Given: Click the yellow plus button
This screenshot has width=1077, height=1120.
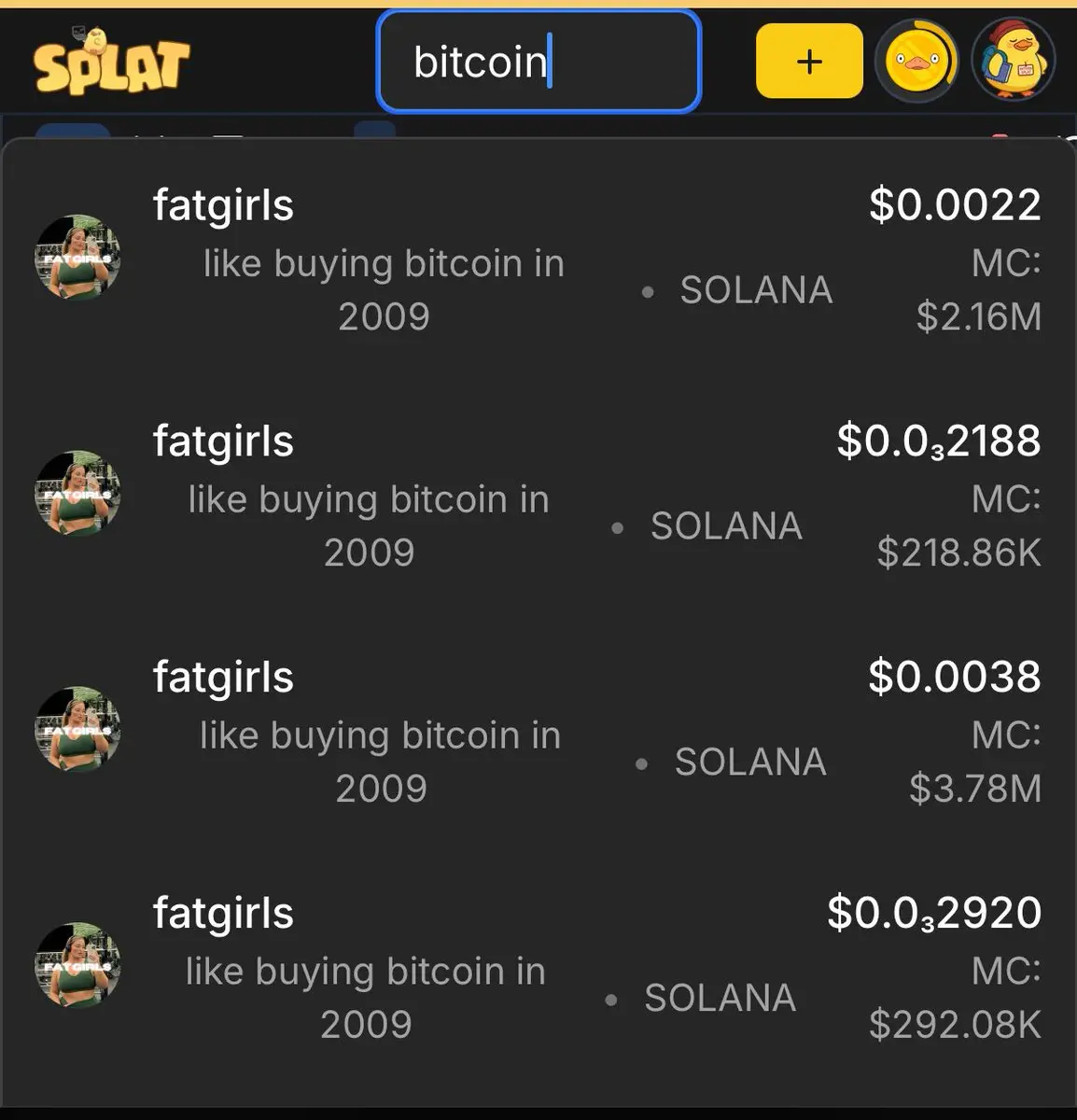Looking at the screenshot, I should click(809, 62).
